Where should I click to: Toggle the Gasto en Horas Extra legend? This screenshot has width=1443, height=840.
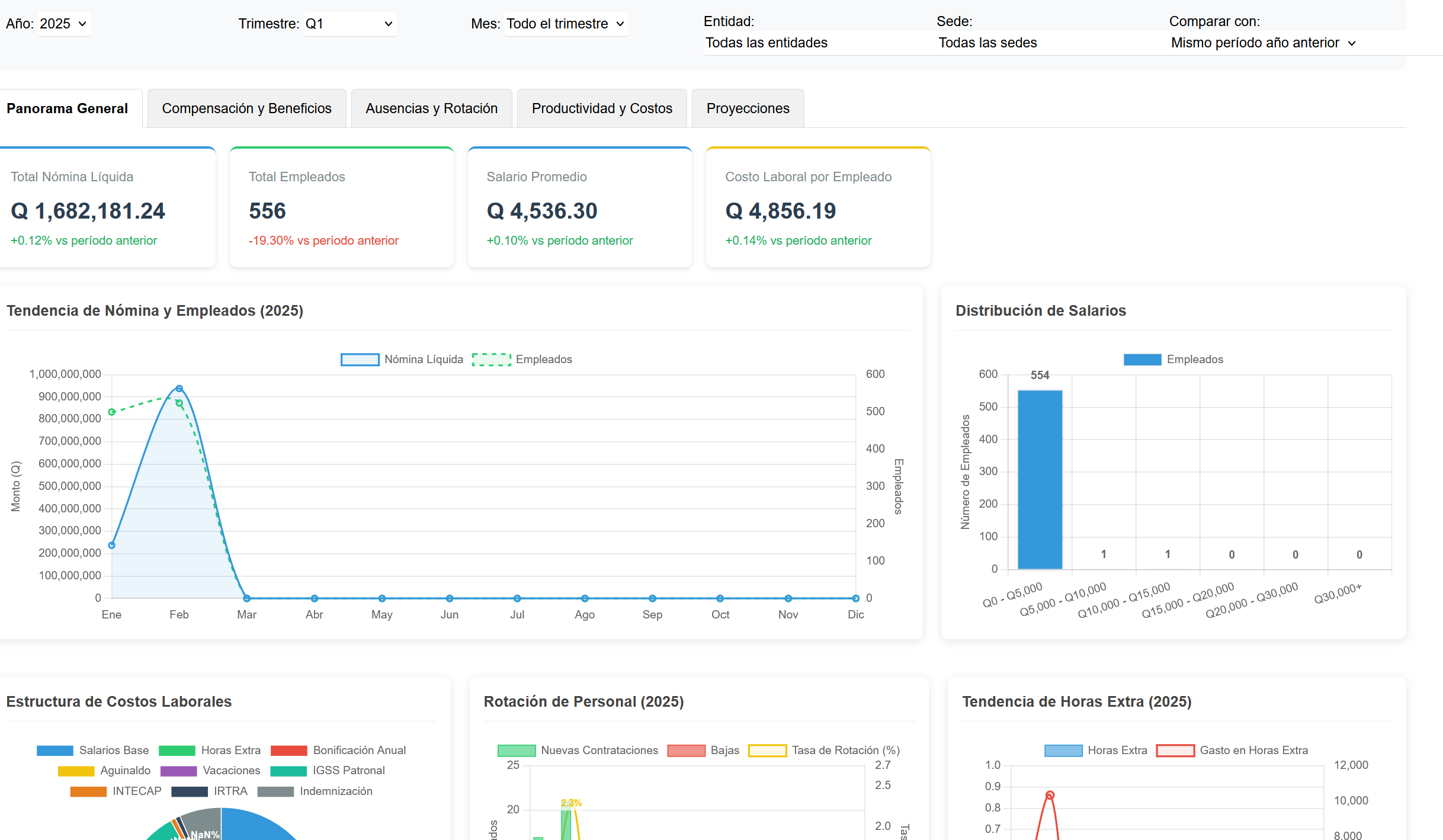coord(1232,751)
